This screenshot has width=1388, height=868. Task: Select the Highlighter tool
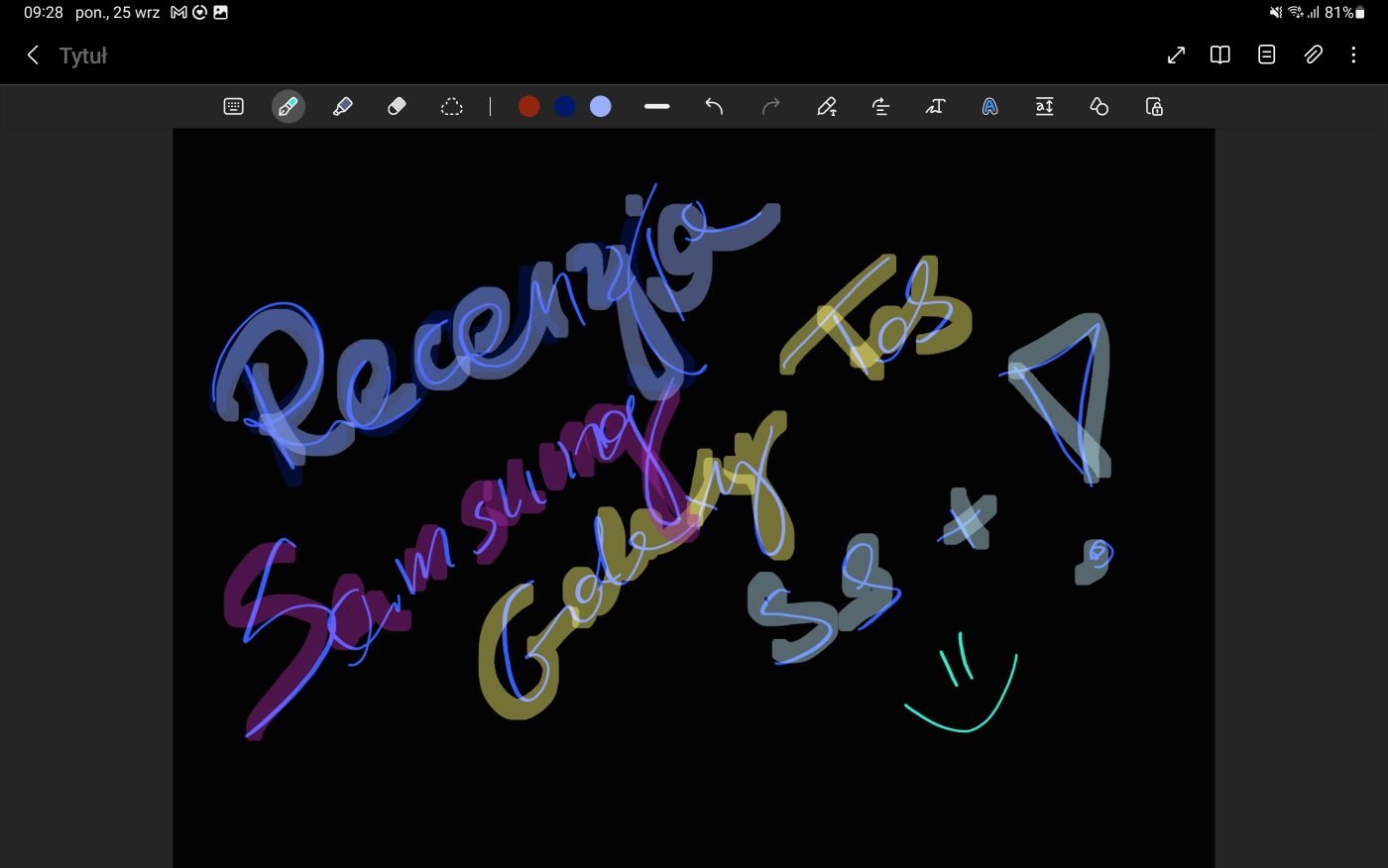[342, 106]
